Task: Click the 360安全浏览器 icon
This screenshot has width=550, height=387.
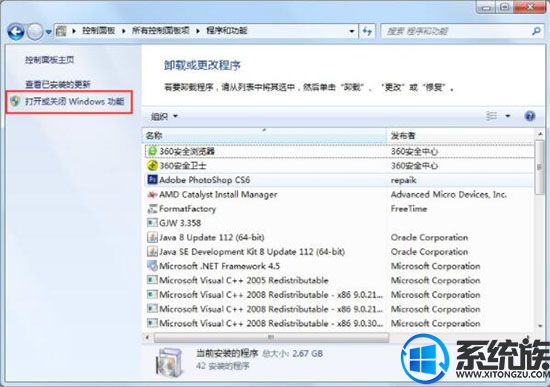Action: 152,151
